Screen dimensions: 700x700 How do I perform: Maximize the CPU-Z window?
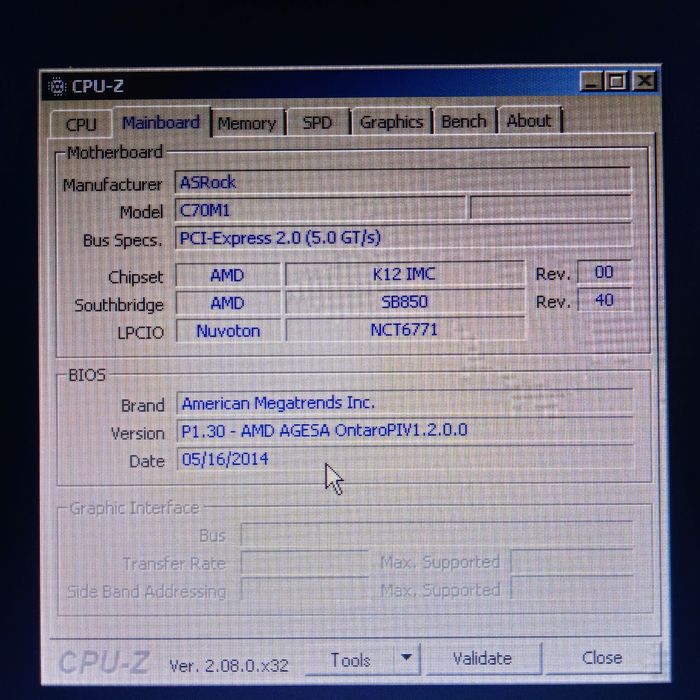click(617, 82)
